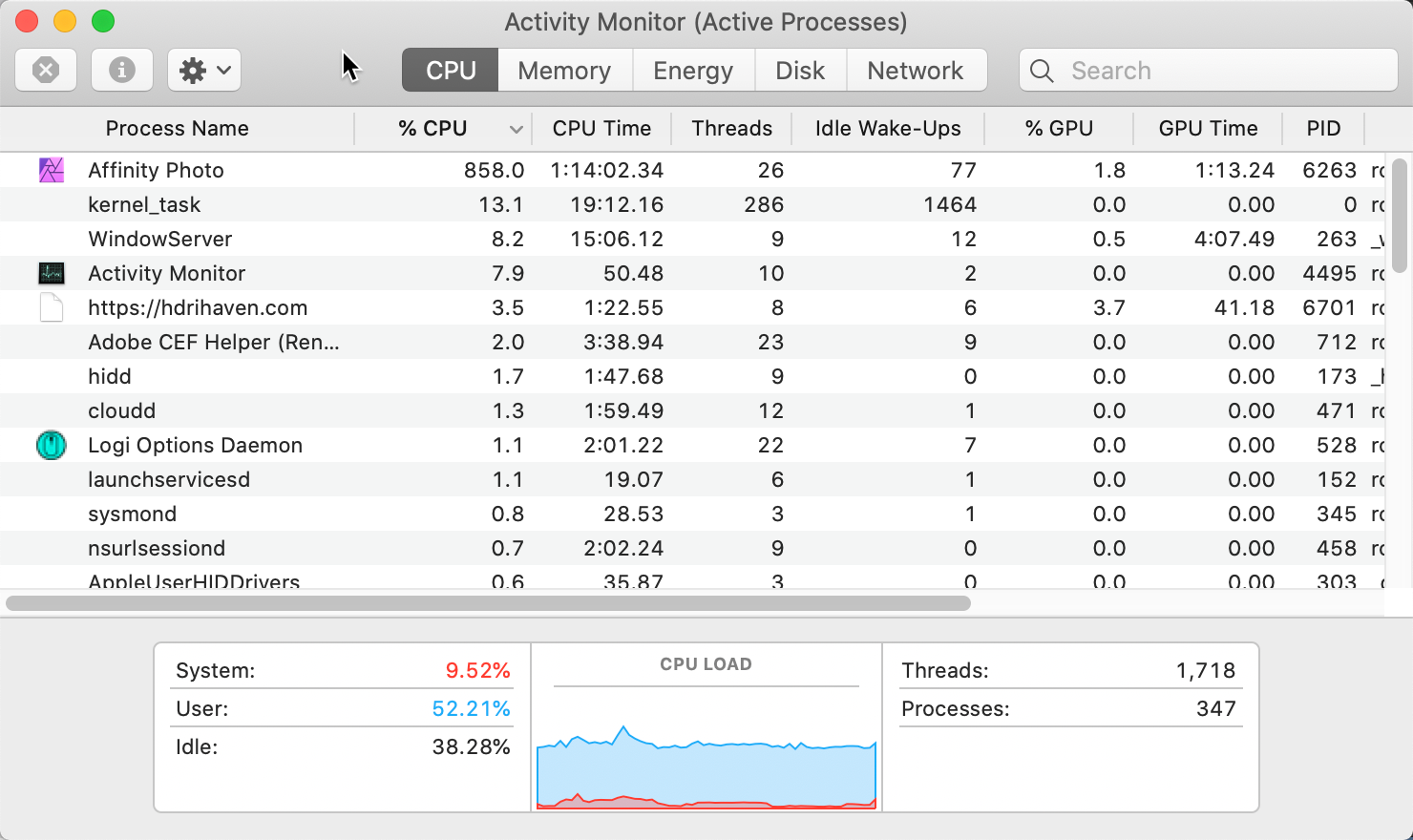Click the 858.0 CPU value

pyautogui.click(x=494, y=170)
